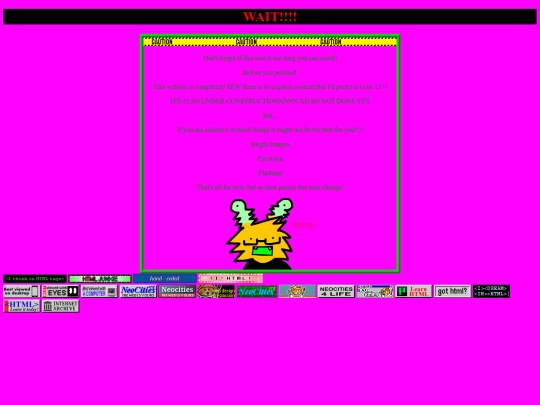Click the 'That's all for now' sentence

coord(270,187)
